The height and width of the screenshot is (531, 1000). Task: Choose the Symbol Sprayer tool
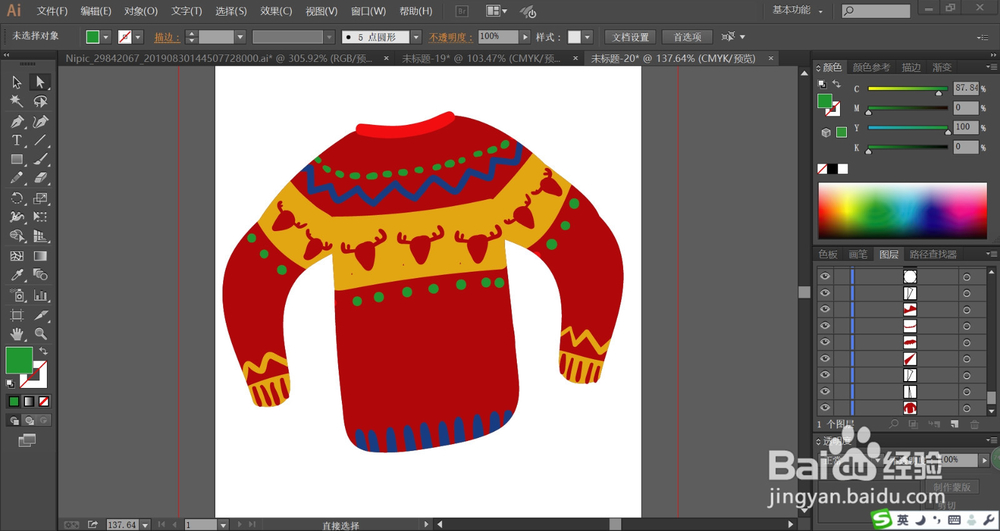coord(17,295)
